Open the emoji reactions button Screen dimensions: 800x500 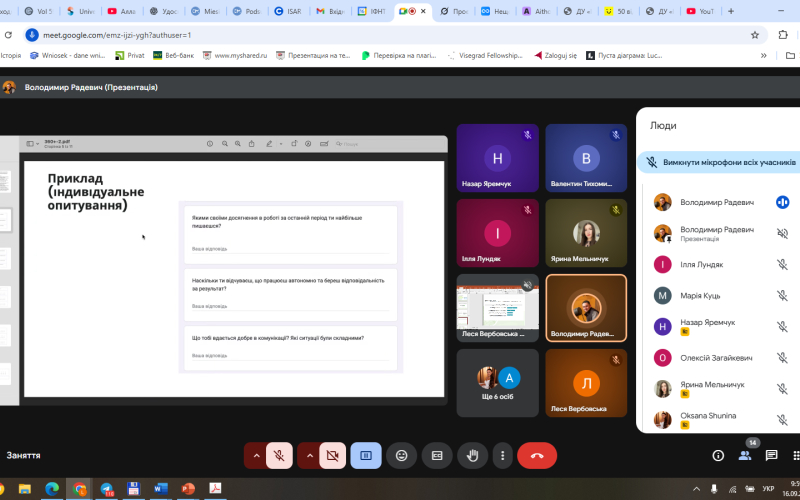402,455
